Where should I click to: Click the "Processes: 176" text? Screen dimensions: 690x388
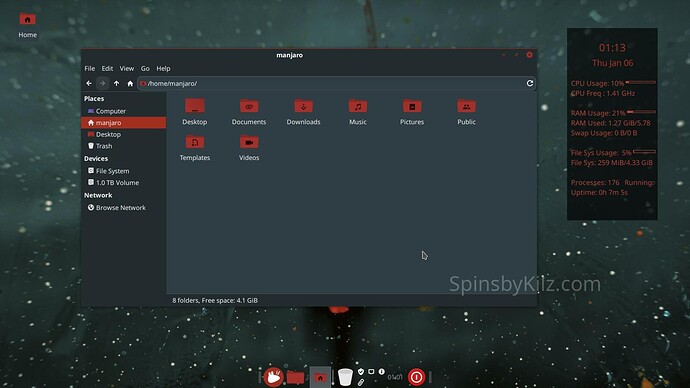pyautogui.click(x=595, y=183)
